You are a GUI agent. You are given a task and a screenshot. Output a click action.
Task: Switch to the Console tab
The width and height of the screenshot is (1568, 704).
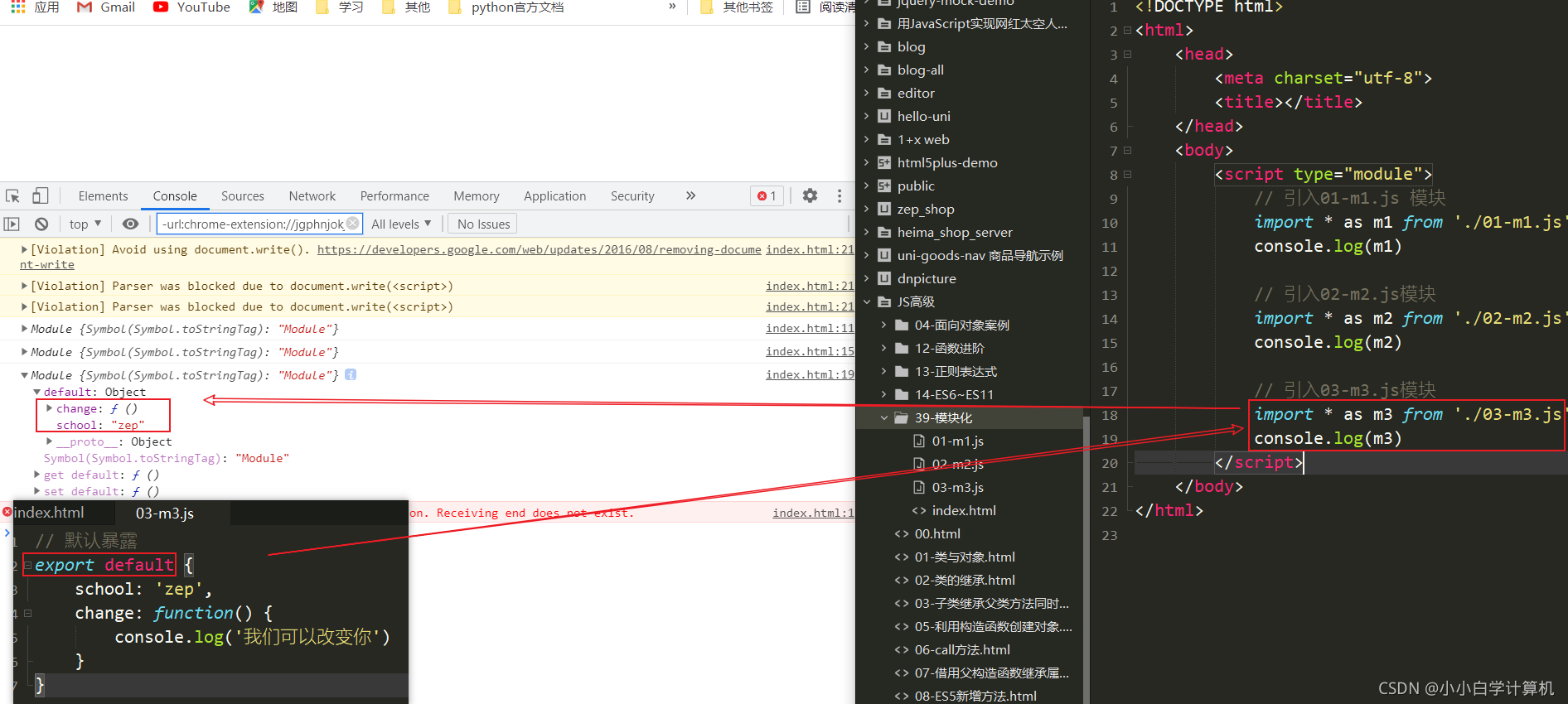(x=175, y=196)
